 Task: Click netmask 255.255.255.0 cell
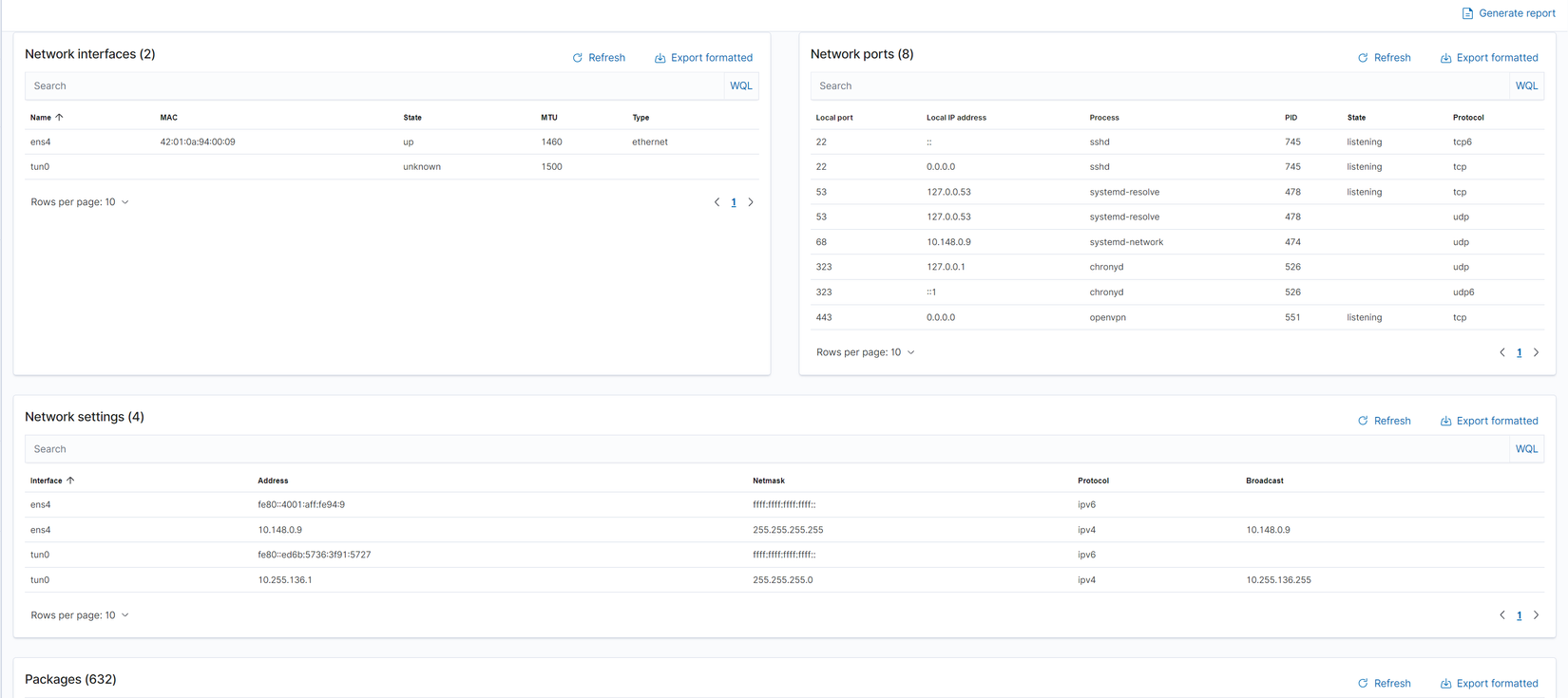(783, 580)
